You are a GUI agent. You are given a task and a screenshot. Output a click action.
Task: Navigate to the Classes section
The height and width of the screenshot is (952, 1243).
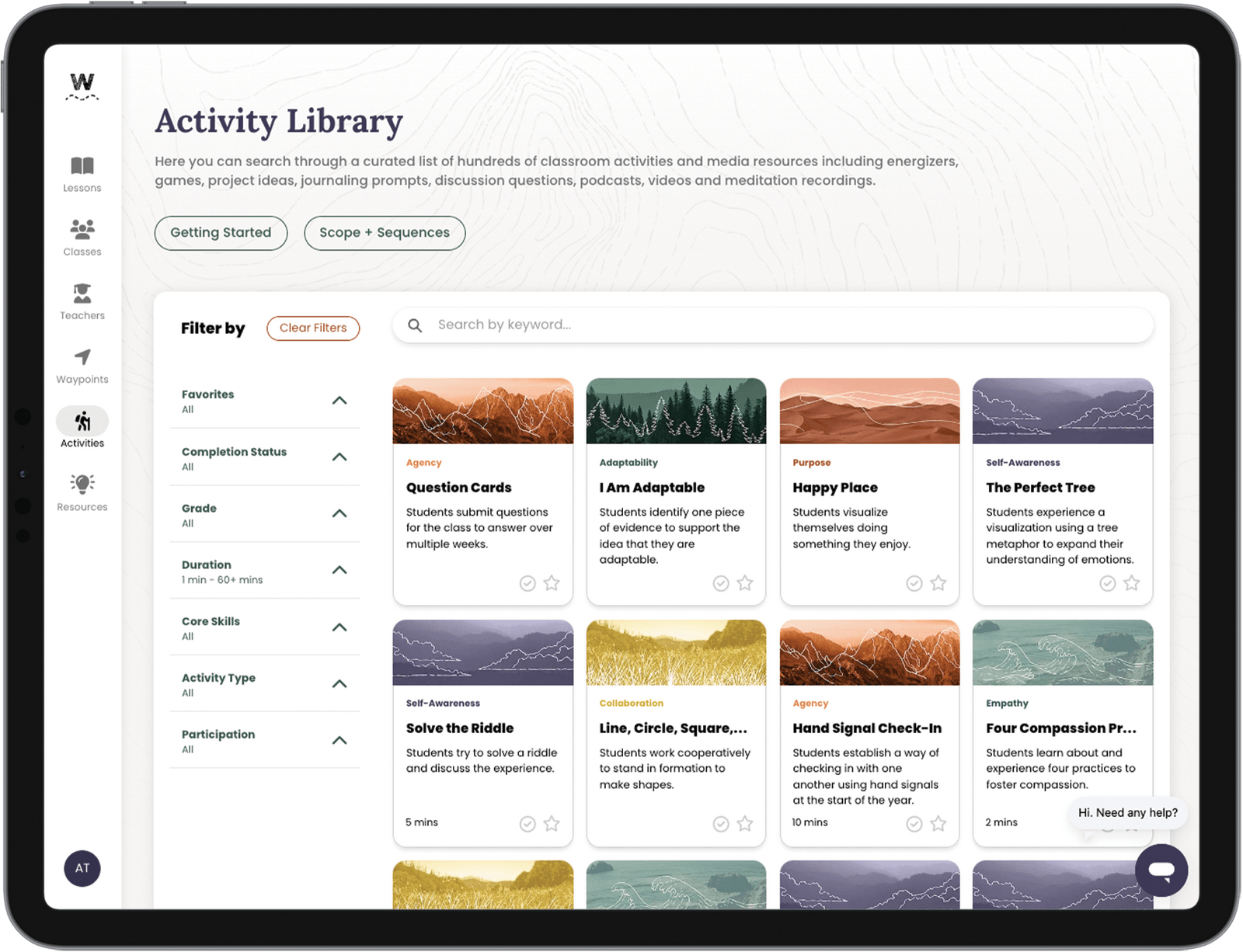click(x=82, y=229)
